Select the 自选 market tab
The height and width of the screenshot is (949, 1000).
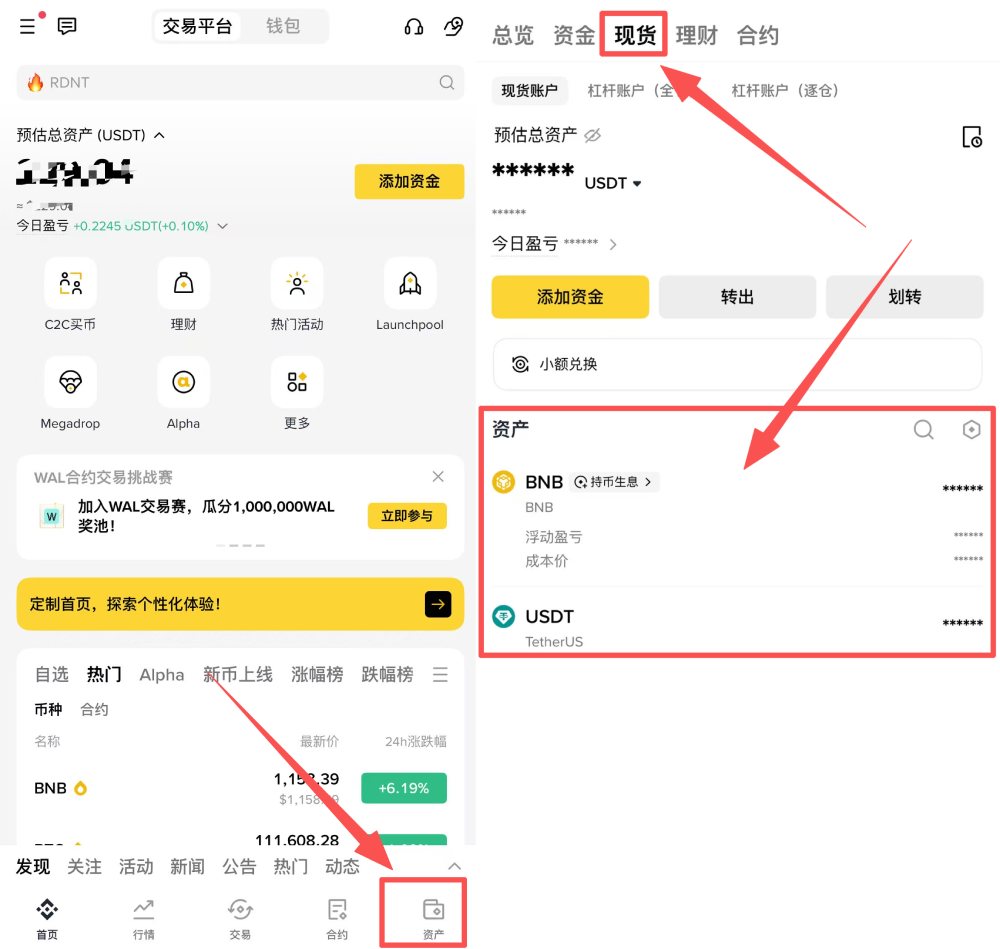[51, 674]
